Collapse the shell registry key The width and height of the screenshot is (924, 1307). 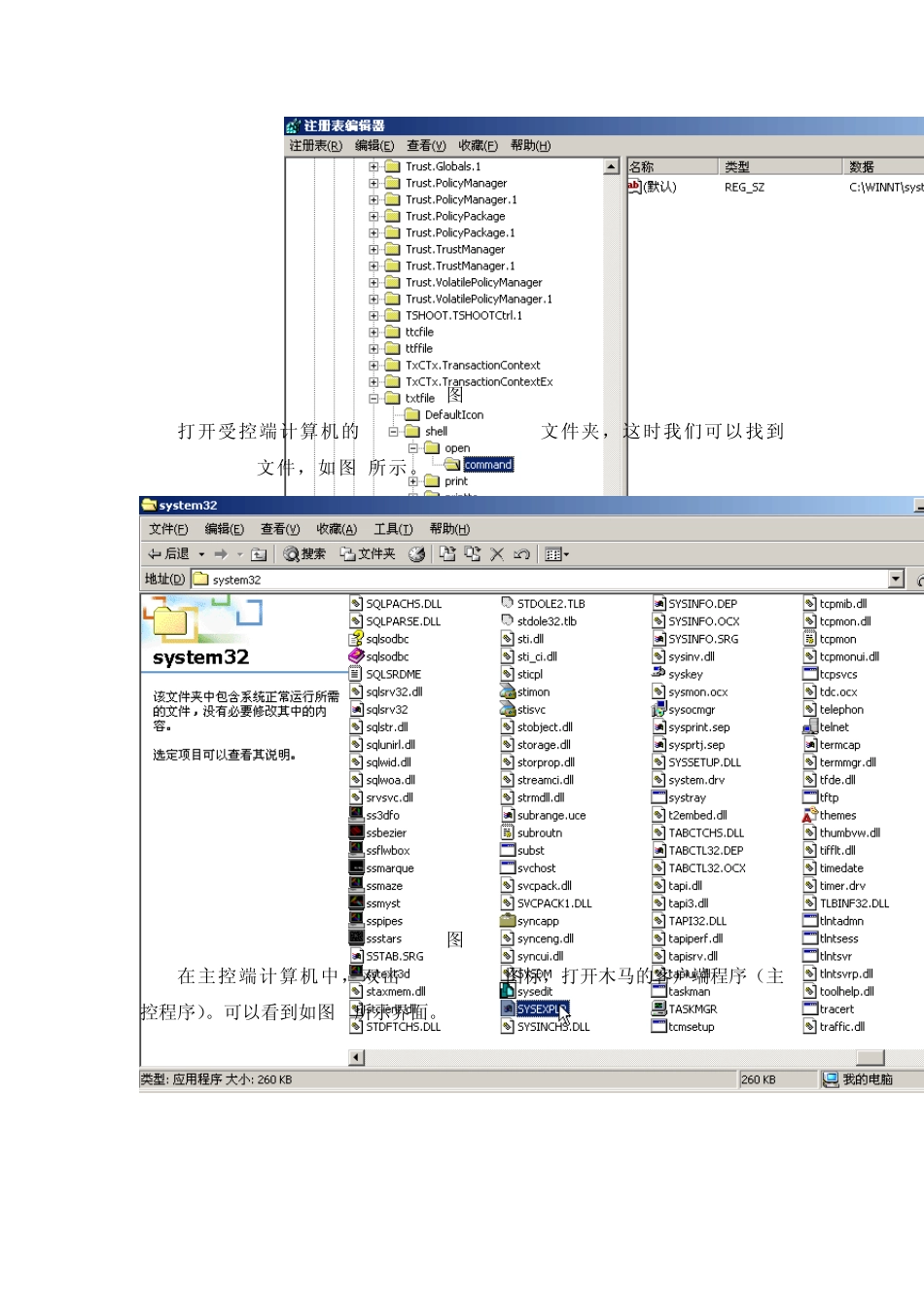(393, 432)
